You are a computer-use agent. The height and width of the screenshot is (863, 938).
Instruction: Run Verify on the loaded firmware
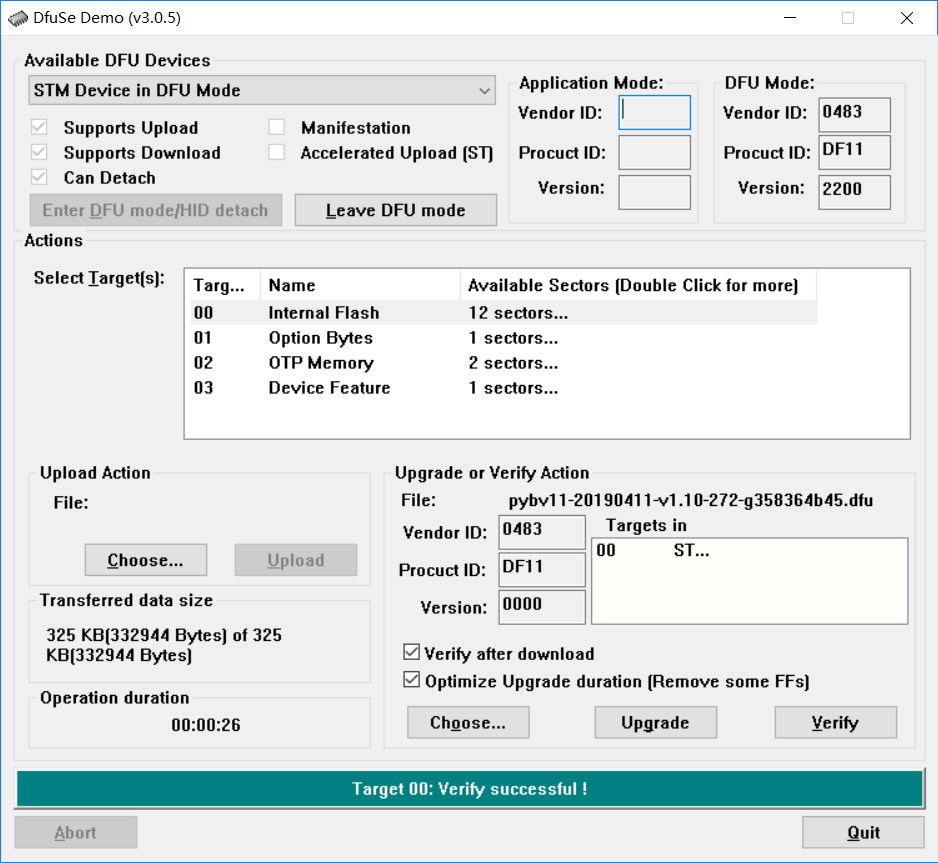tap(835, 722)
